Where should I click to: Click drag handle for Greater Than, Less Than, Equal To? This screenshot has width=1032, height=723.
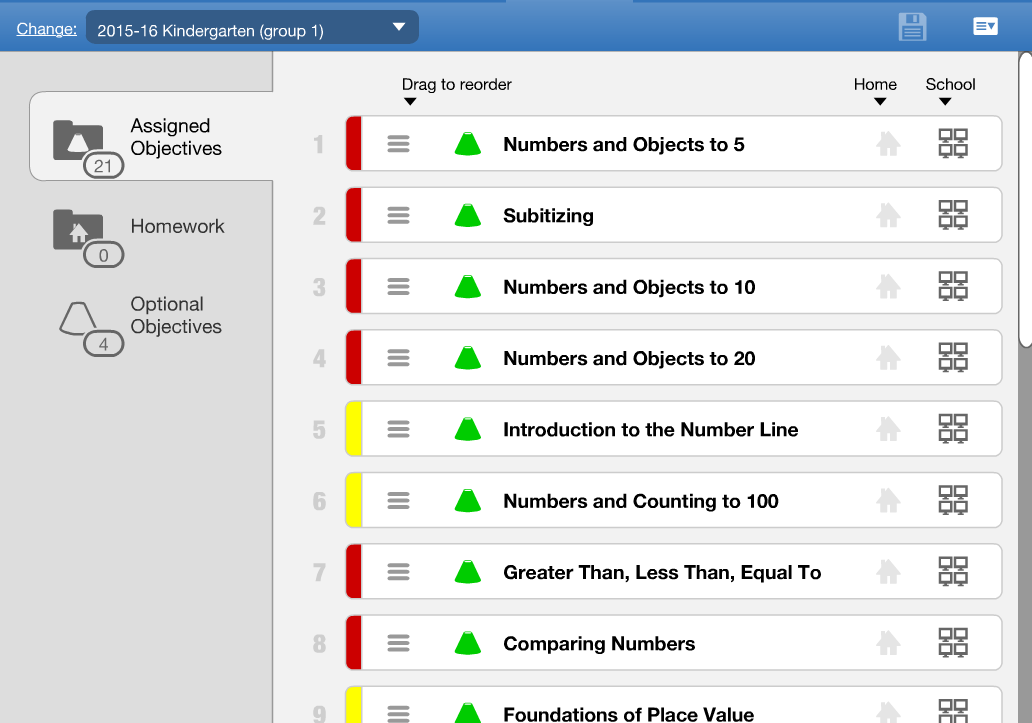tap(398, 572)
